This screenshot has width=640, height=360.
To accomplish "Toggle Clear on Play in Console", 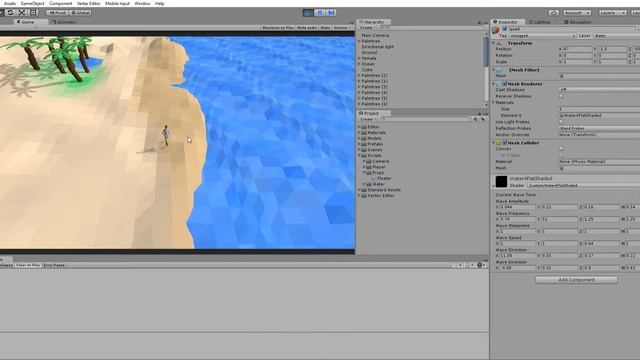I will (x=28, y=265).
